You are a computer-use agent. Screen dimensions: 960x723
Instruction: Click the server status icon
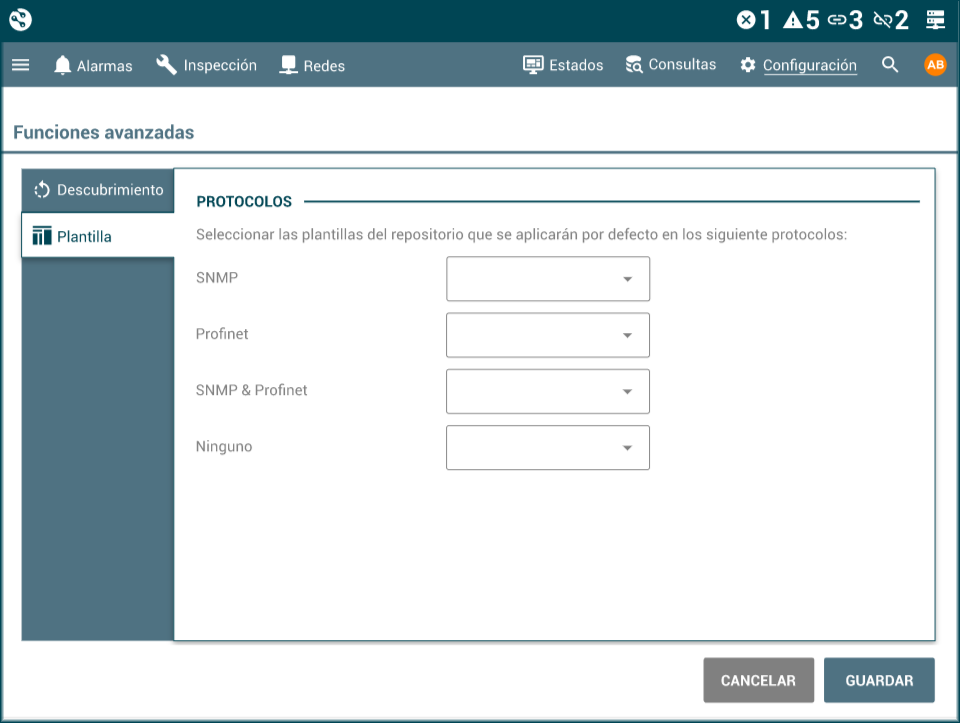pos(935,20)
